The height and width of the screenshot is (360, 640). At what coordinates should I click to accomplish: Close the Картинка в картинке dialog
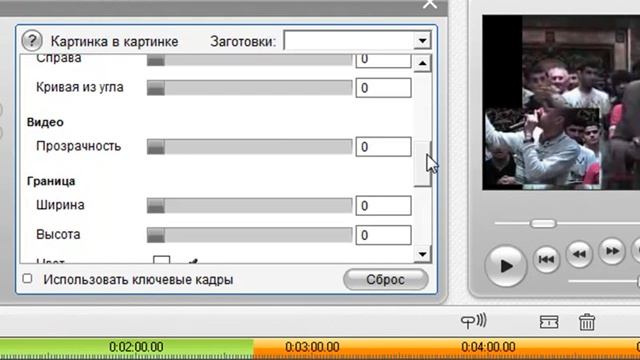[430, 4]
